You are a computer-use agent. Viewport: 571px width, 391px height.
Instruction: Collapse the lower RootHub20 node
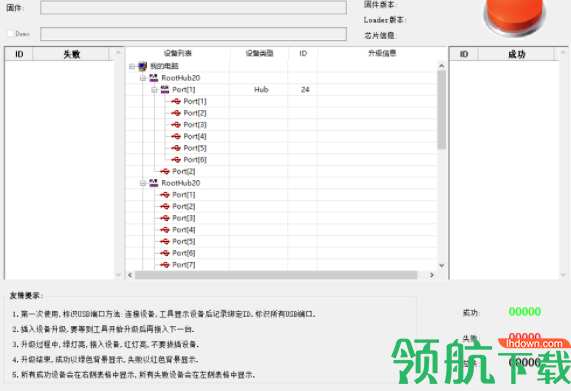(x=143, y=183)
